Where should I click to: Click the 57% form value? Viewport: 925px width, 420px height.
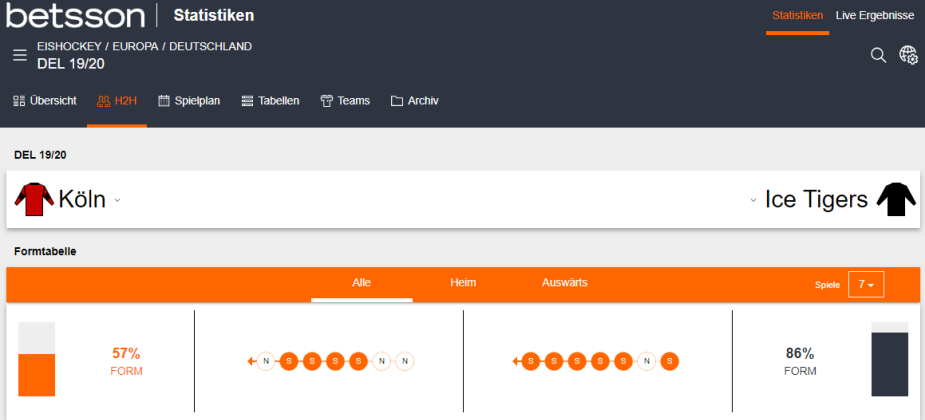pyautogui.click(x=126, y=354)
